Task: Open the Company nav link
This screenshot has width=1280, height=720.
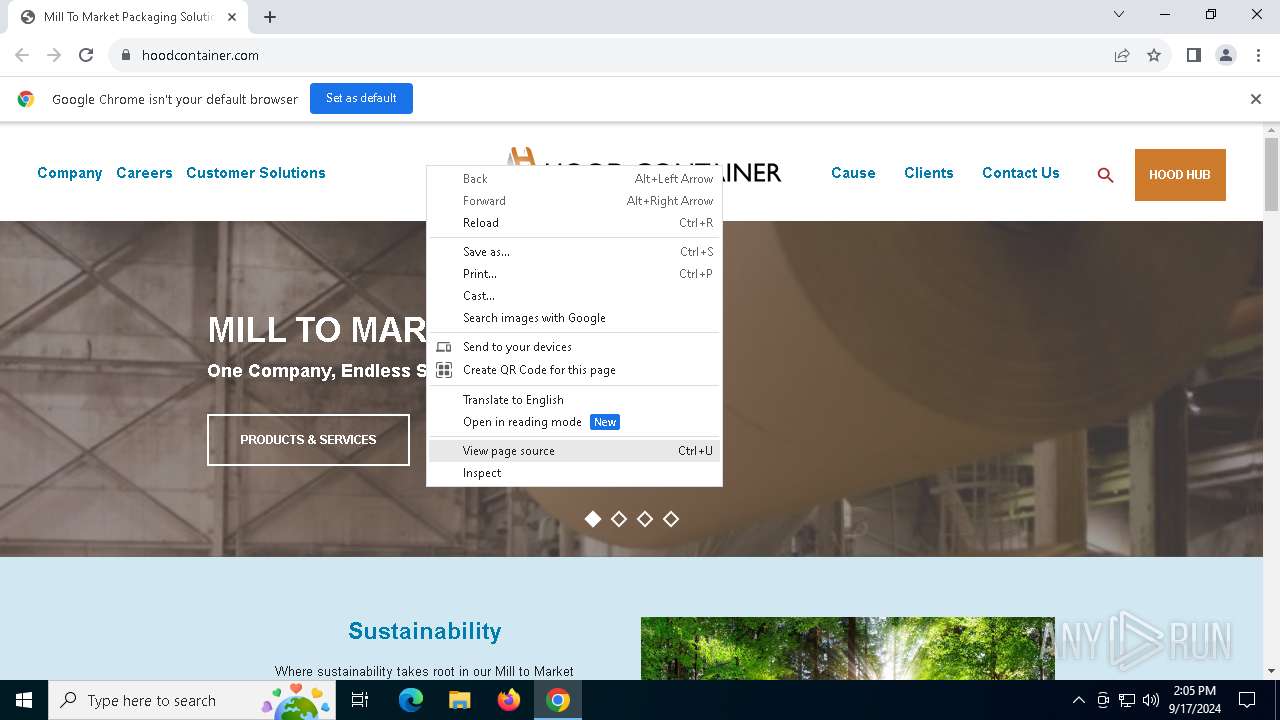Action: tap(70, 173)
